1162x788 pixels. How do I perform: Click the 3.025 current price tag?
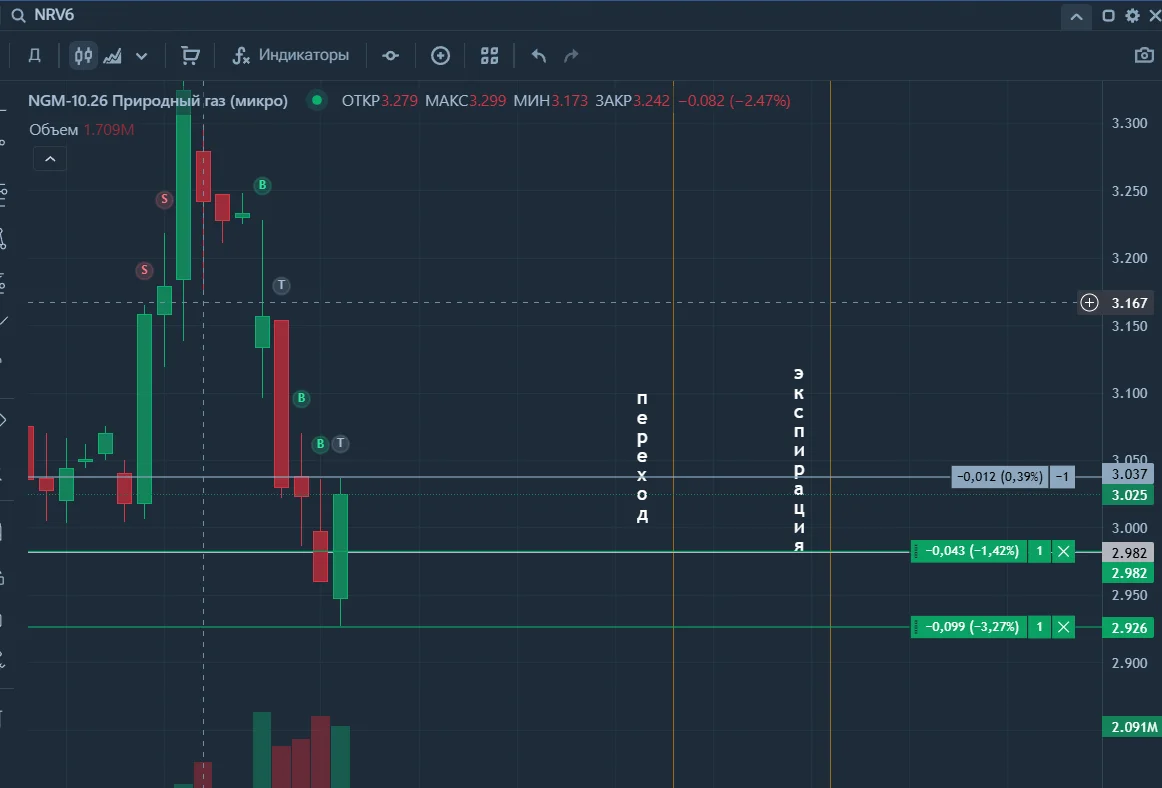pos(1129,495)
